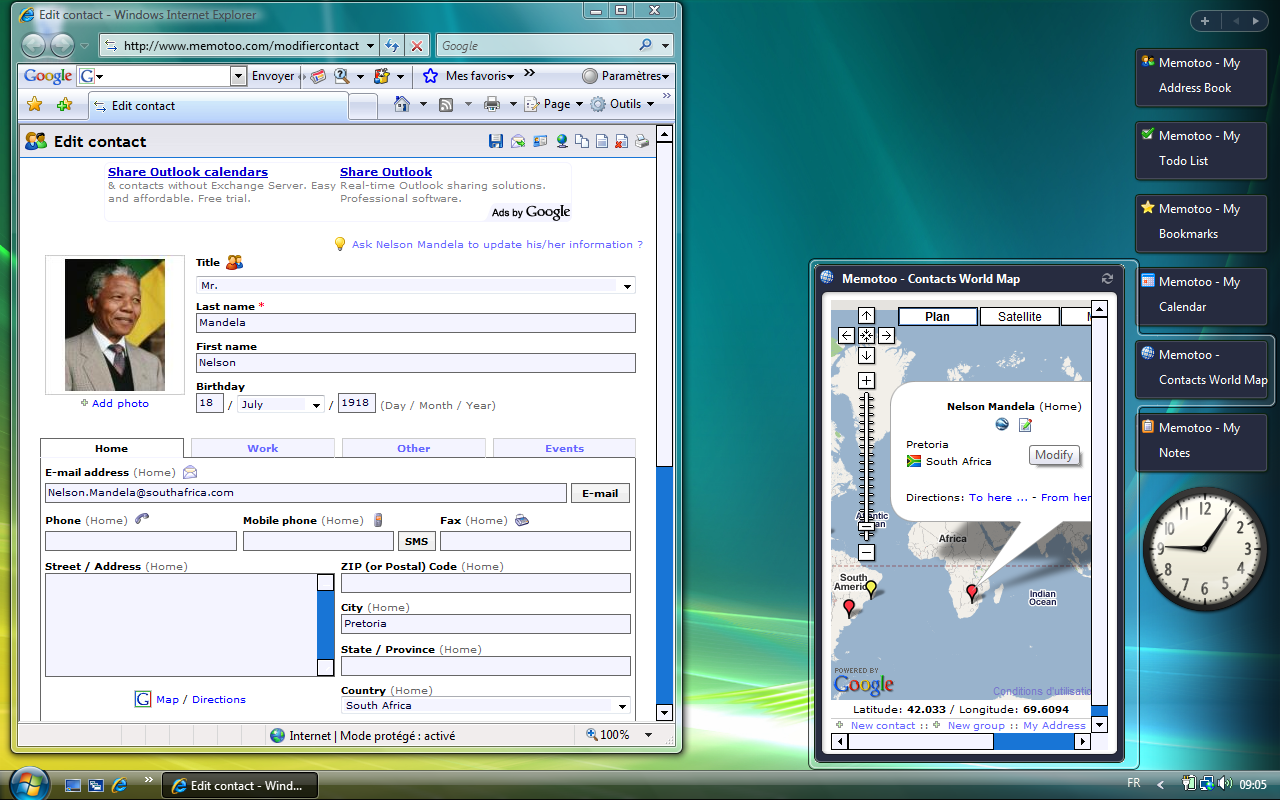The height and width of the screenshot is (800, 1280).
Task: Click Edit contact taskbar button
Action: coord(240,786)
